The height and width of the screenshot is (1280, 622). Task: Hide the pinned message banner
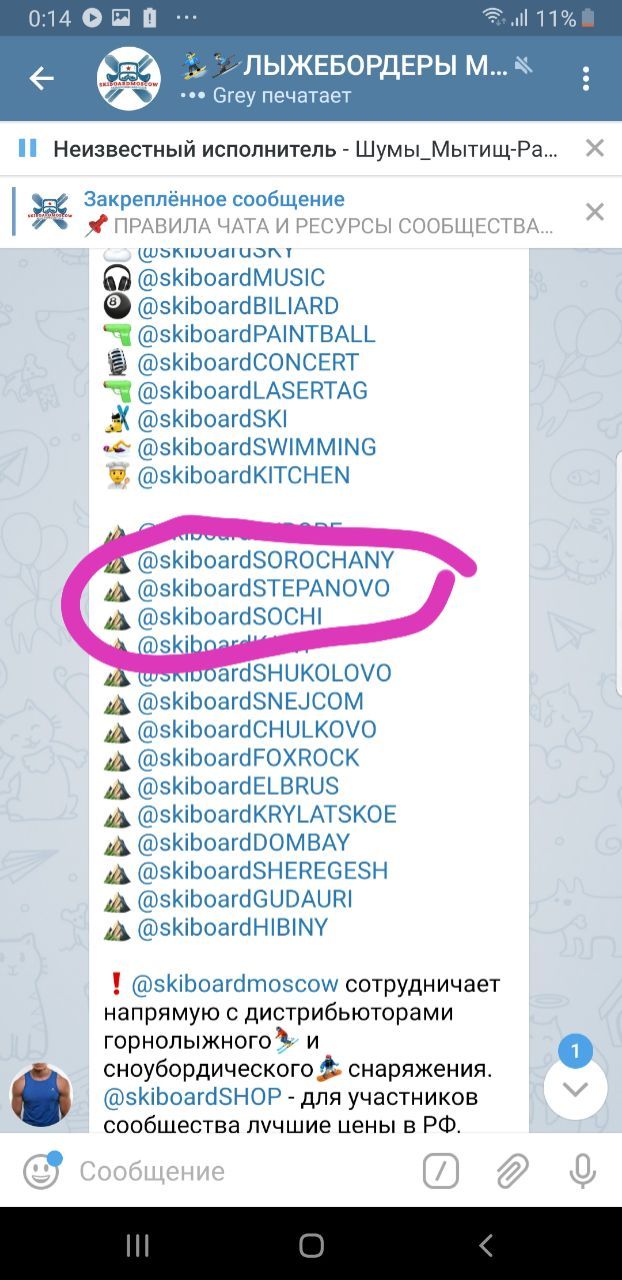(594, 212)
